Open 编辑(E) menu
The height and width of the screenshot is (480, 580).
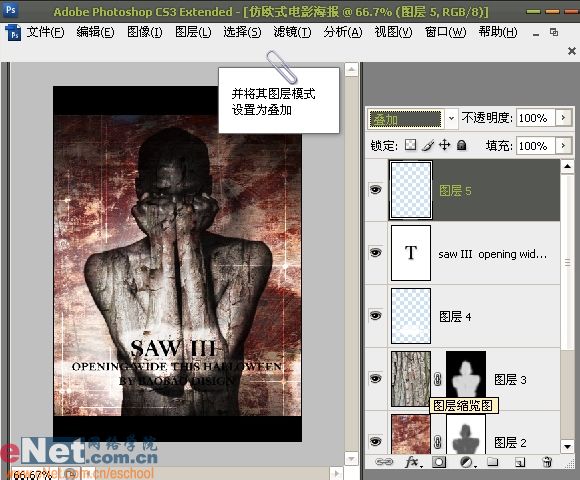[95, 32]
